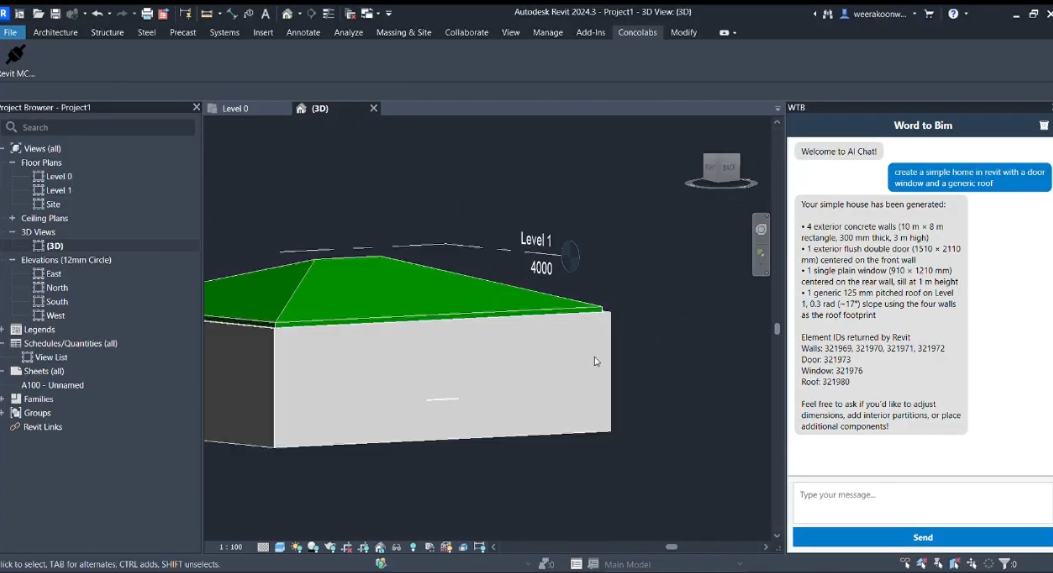Expand the Ceiling Plans tree node
Screen dimensions: 1053x573
pos(12,218)
